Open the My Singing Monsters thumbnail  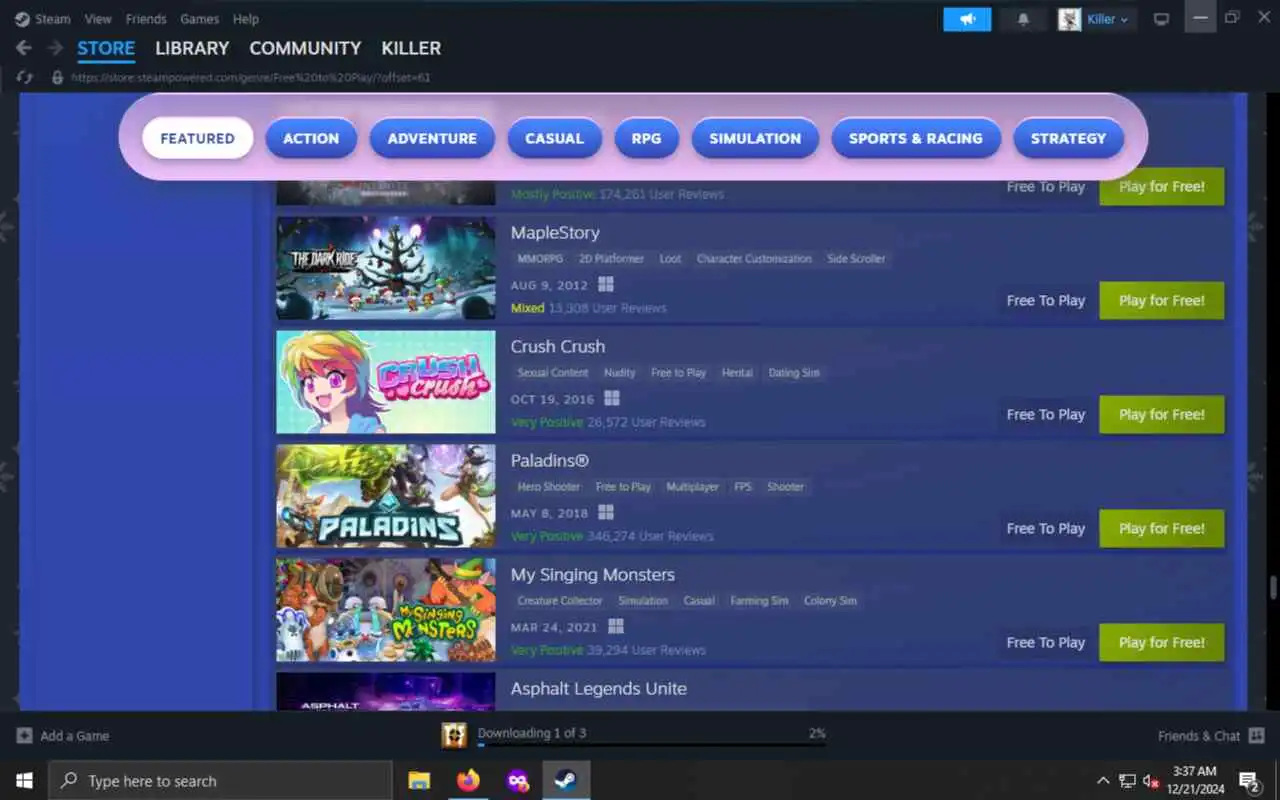tap(386, 610)
